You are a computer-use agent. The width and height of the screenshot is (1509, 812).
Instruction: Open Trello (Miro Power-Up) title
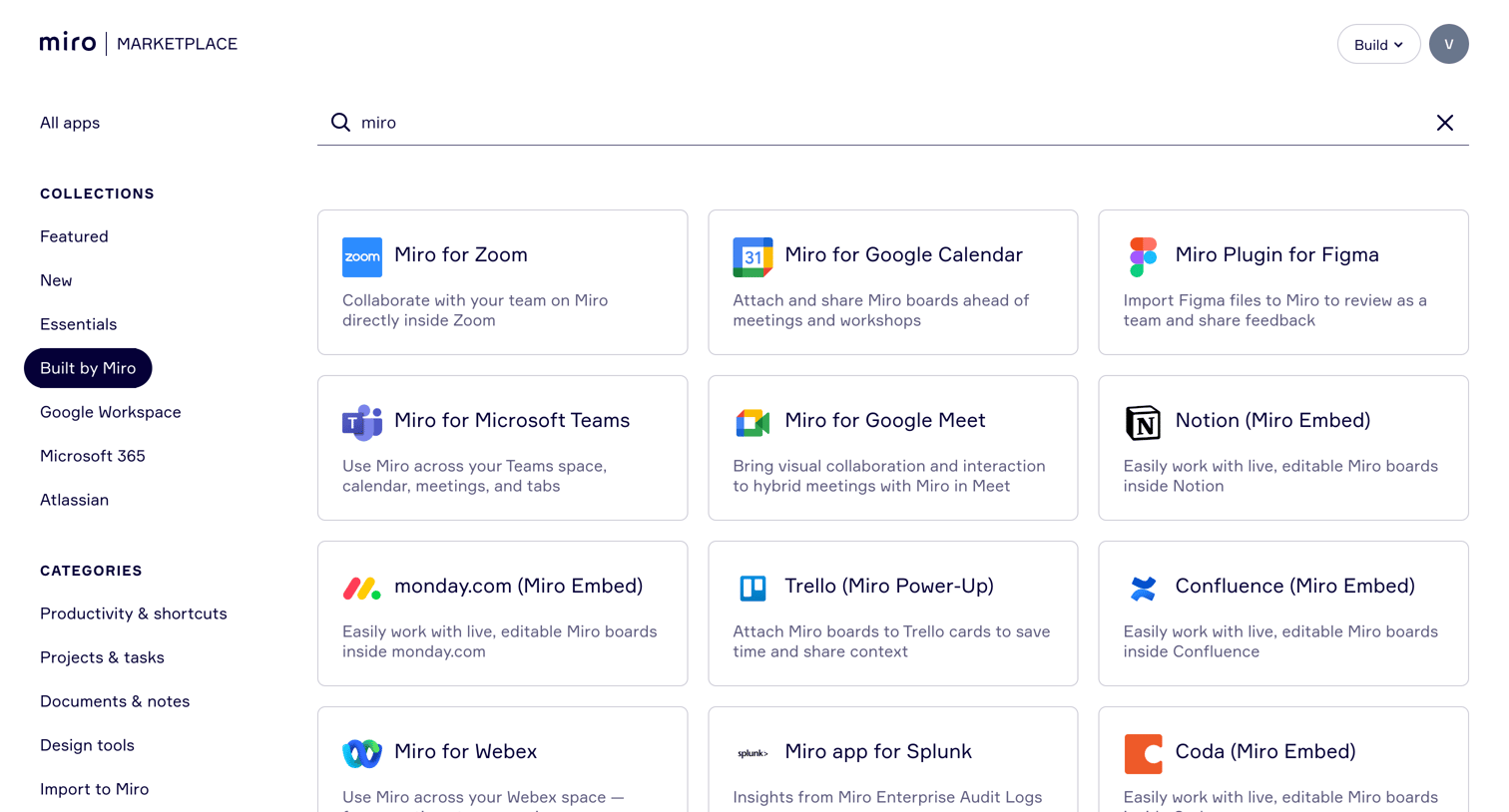click(x=889, y=586)
